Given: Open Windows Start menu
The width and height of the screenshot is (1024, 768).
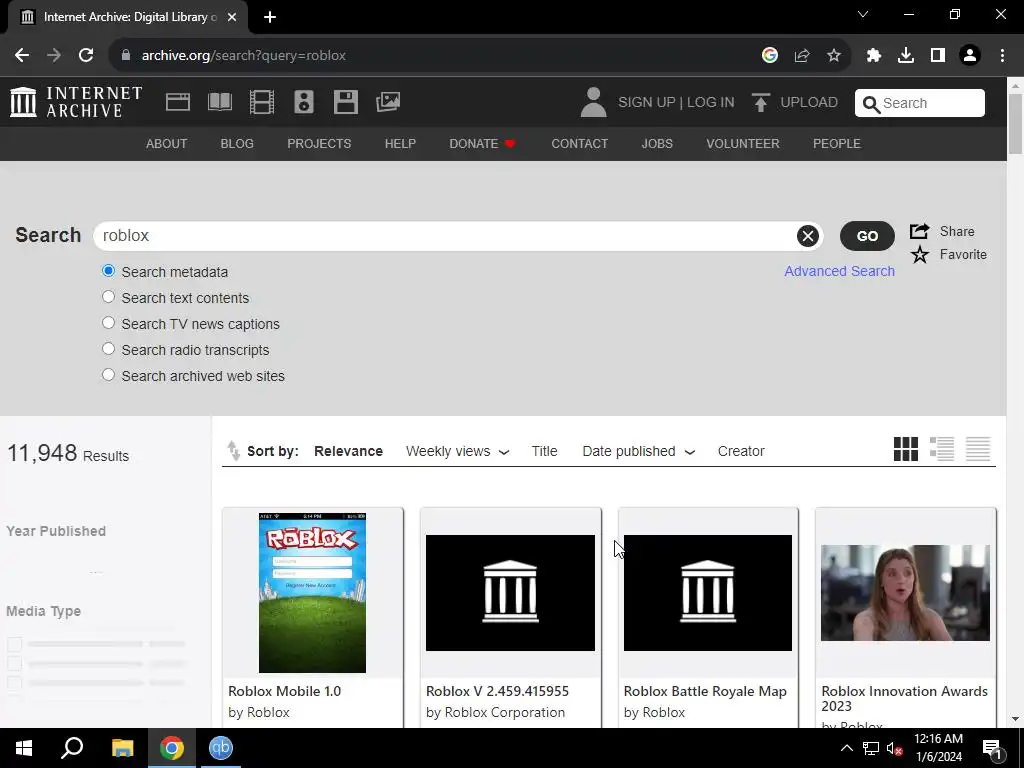Looking at the screenshot, I should [x=24, y=748].
